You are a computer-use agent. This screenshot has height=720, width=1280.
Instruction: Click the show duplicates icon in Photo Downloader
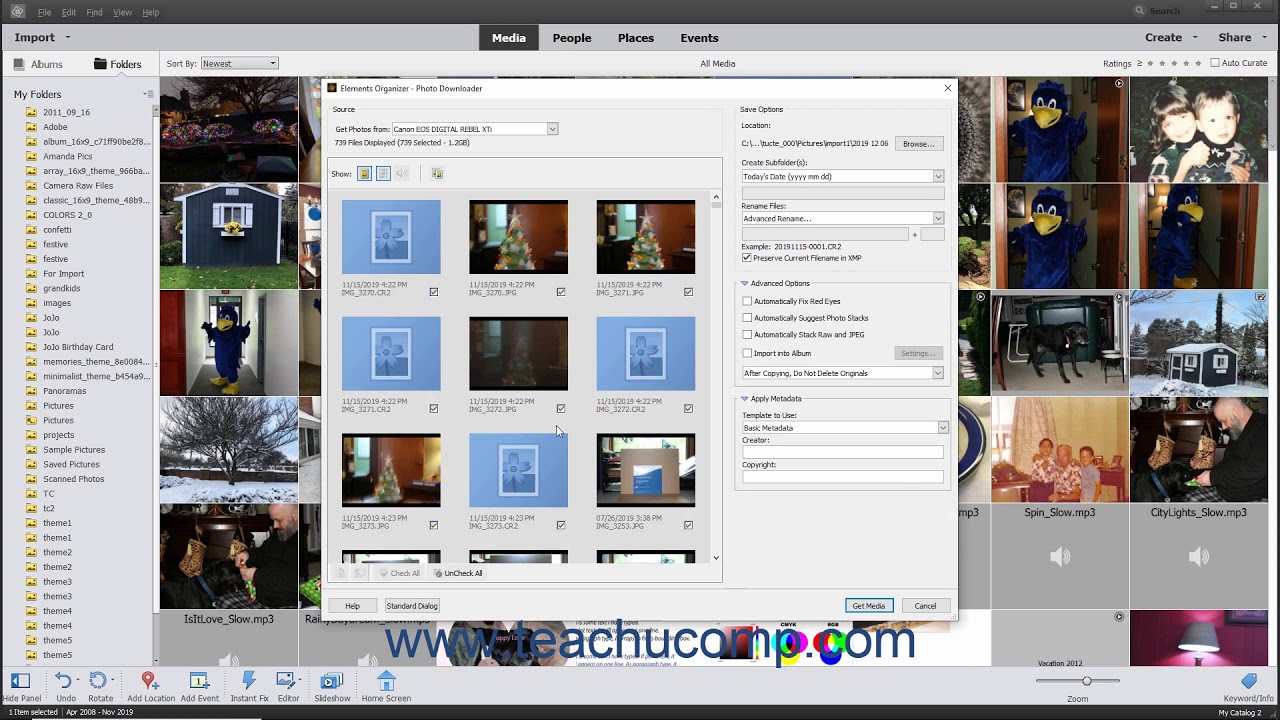(437, 174)
